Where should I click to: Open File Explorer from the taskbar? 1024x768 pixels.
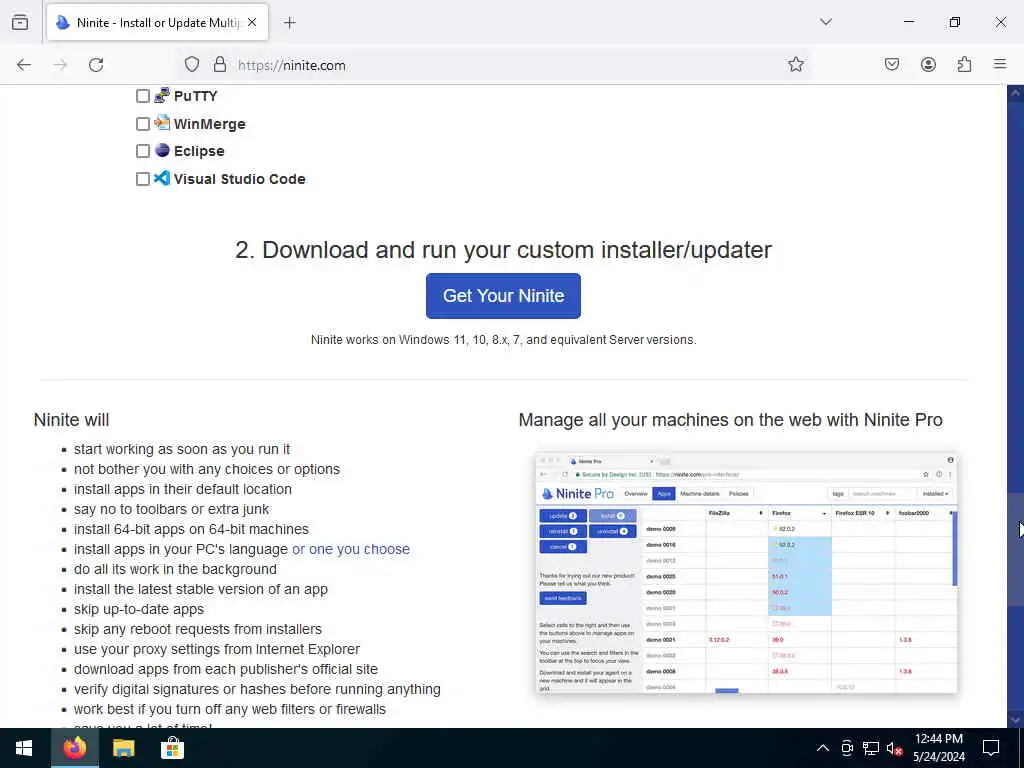click(x=123, y=748)
